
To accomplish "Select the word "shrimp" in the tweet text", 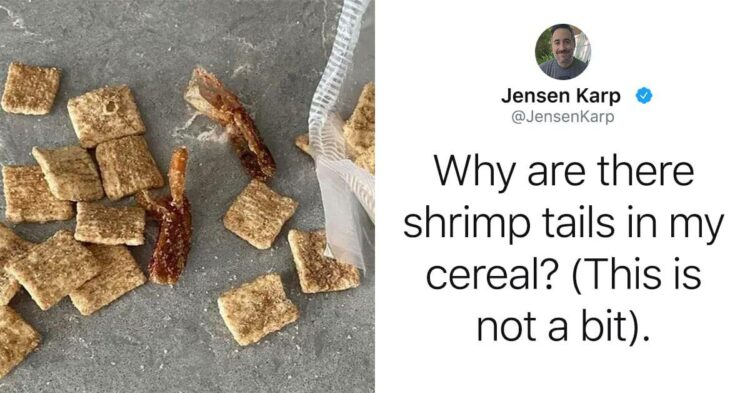I will [466, 225].
